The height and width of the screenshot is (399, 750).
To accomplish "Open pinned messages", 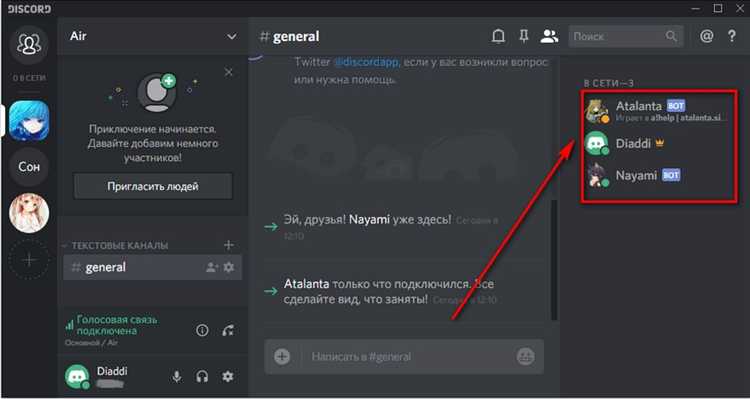I will (x=524, y=36).
